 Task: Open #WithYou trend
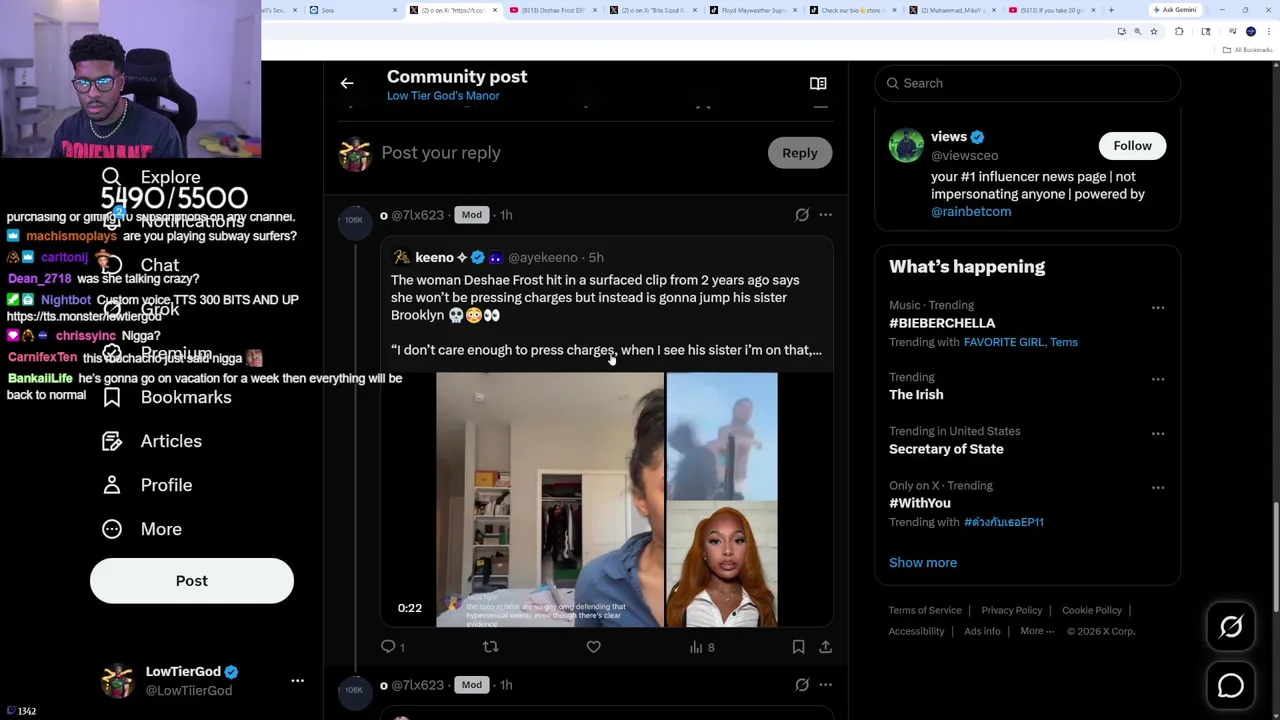click(920, 503)
